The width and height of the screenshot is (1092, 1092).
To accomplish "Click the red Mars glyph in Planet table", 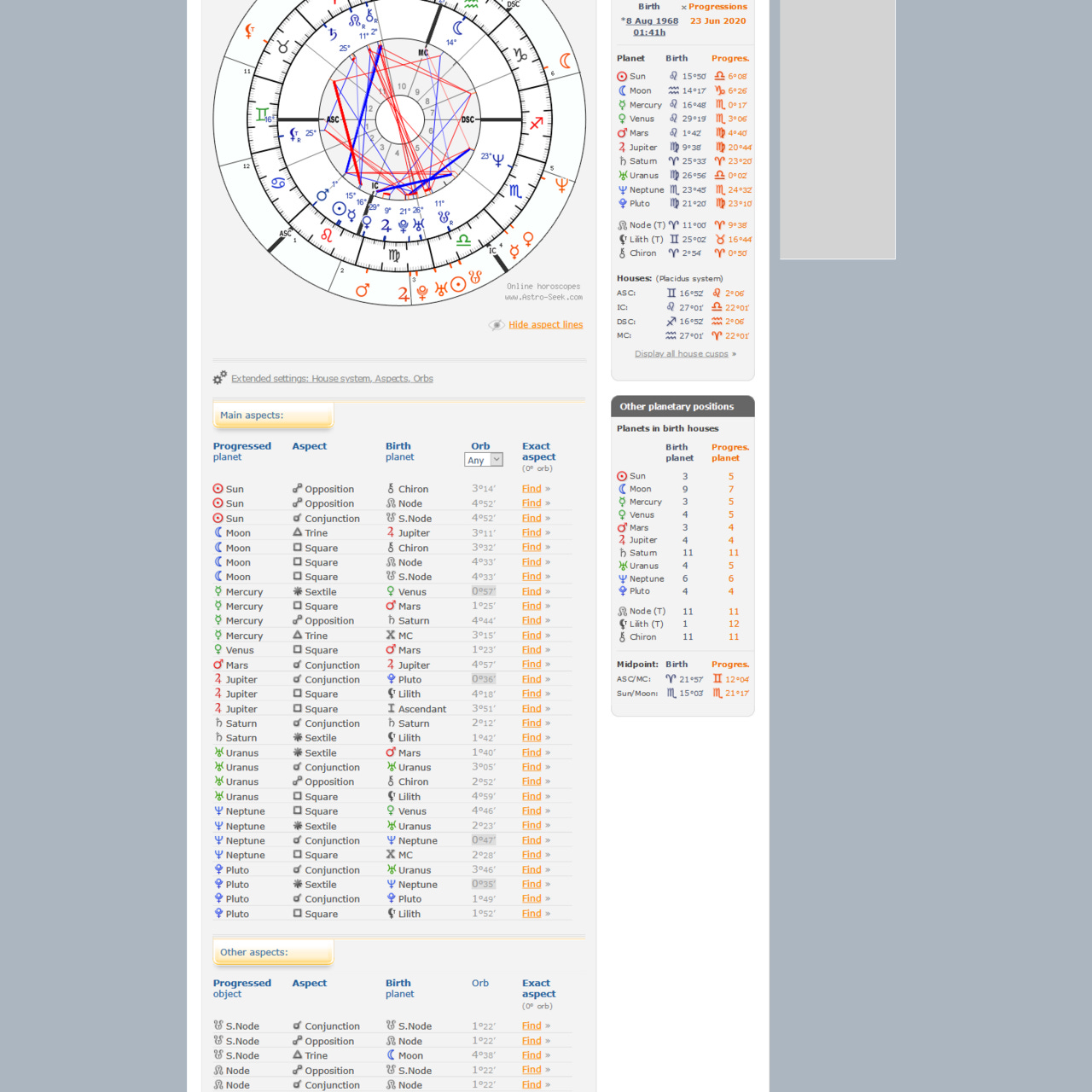I will (622, 133).
